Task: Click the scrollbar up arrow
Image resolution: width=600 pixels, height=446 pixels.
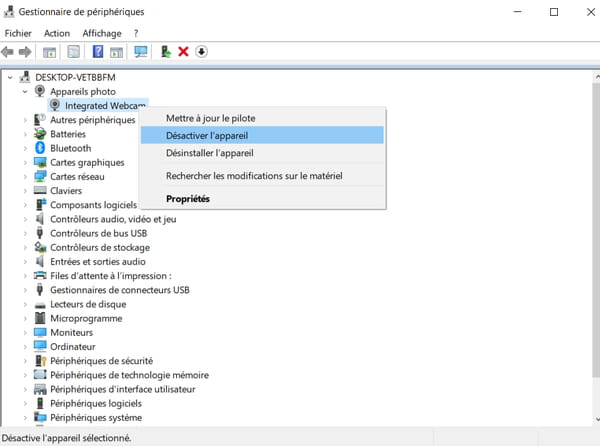Action: 597,77
